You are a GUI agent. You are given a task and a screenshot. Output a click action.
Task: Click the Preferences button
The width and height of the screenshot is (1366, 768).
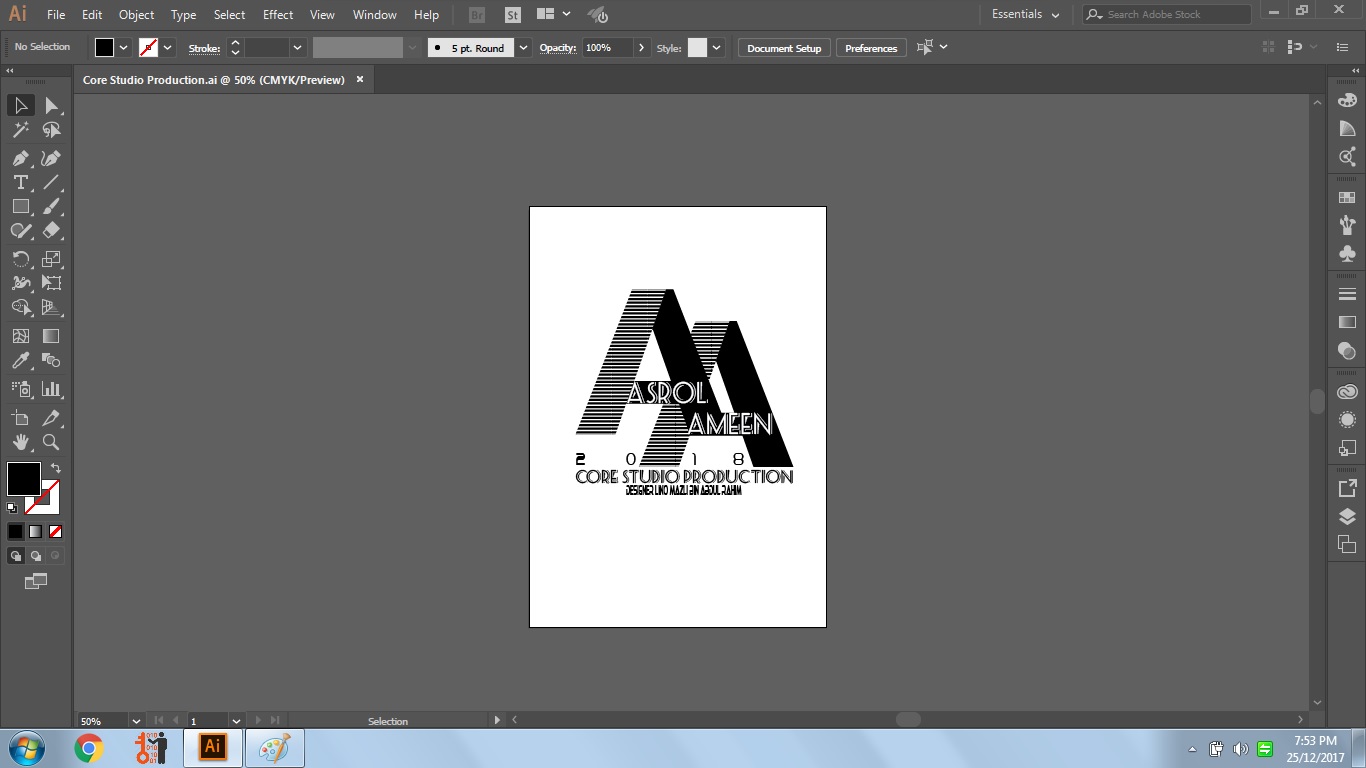coord(871,48)
